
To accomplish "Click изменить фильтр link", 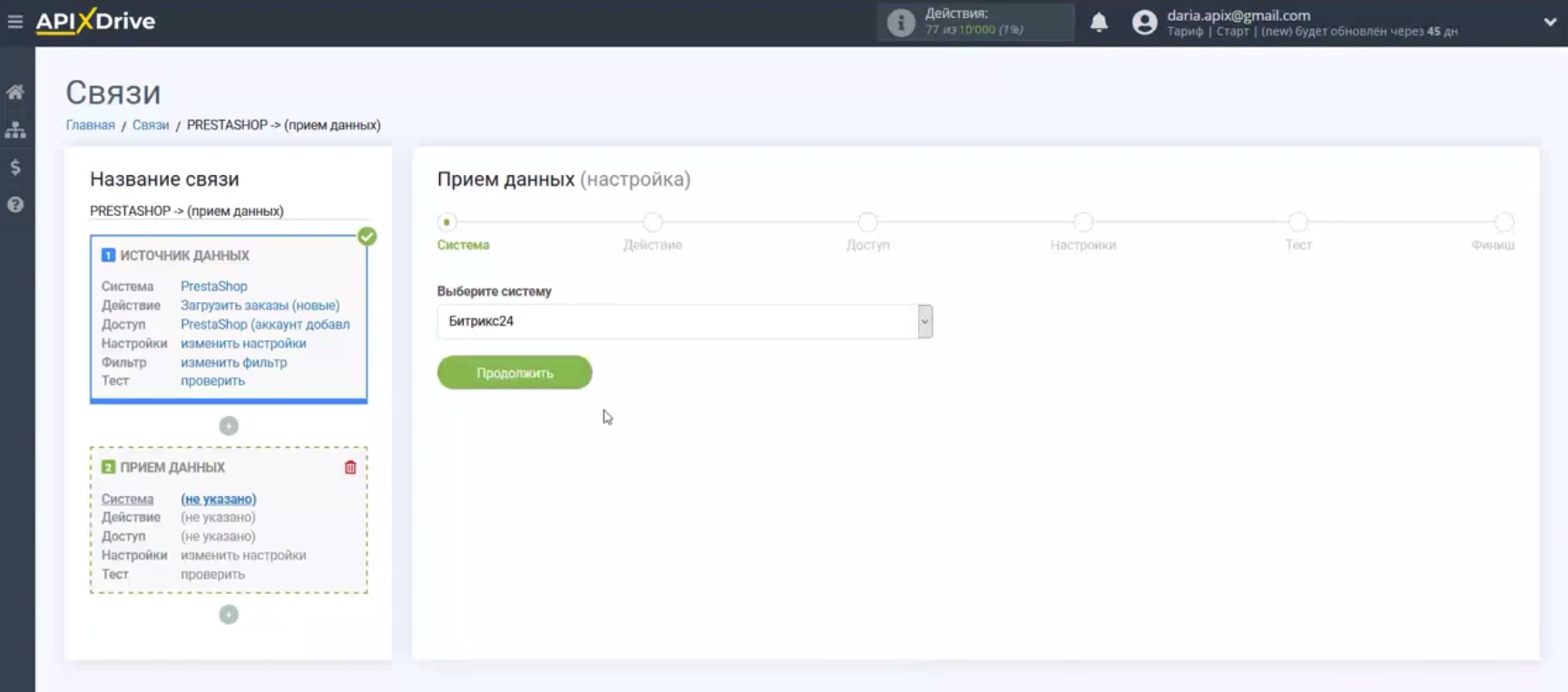I will pos(233,363).
